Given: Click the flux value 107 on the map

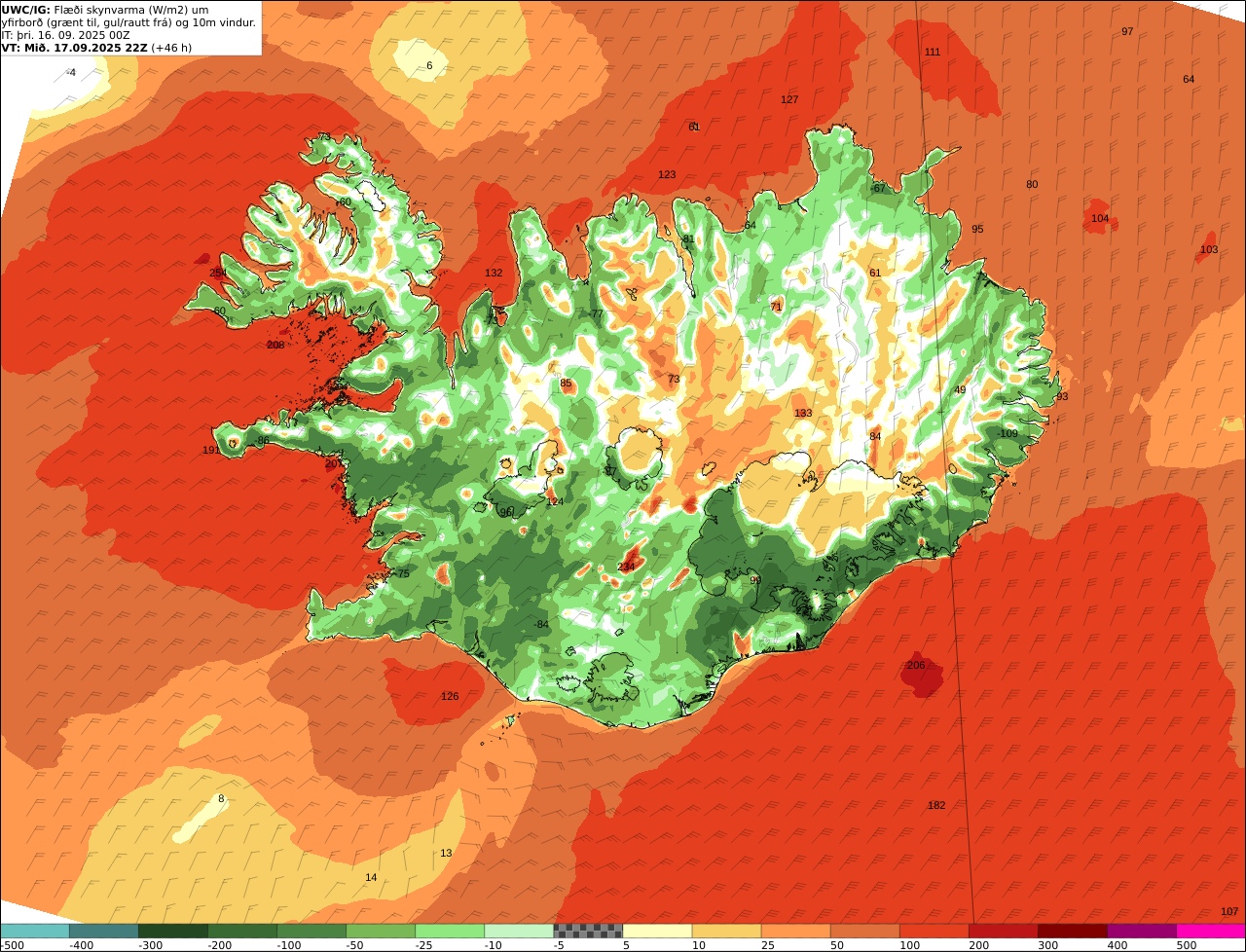Looking at the screenshot, I should [x=1229, y=911].
